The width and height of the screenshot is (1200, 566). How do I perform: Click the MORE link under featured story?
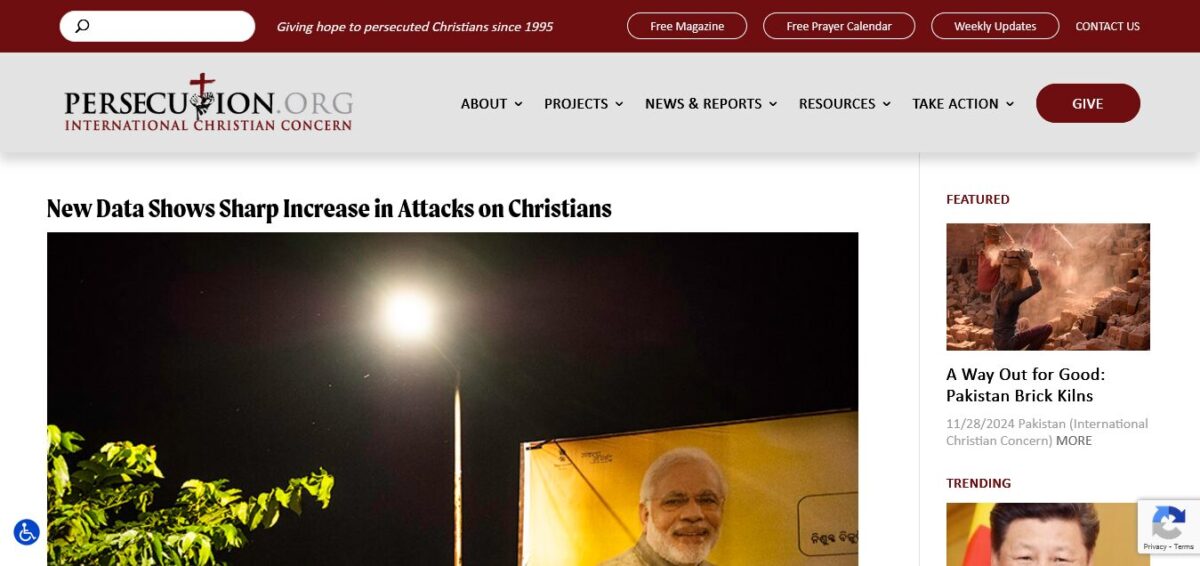[1074, 441]
